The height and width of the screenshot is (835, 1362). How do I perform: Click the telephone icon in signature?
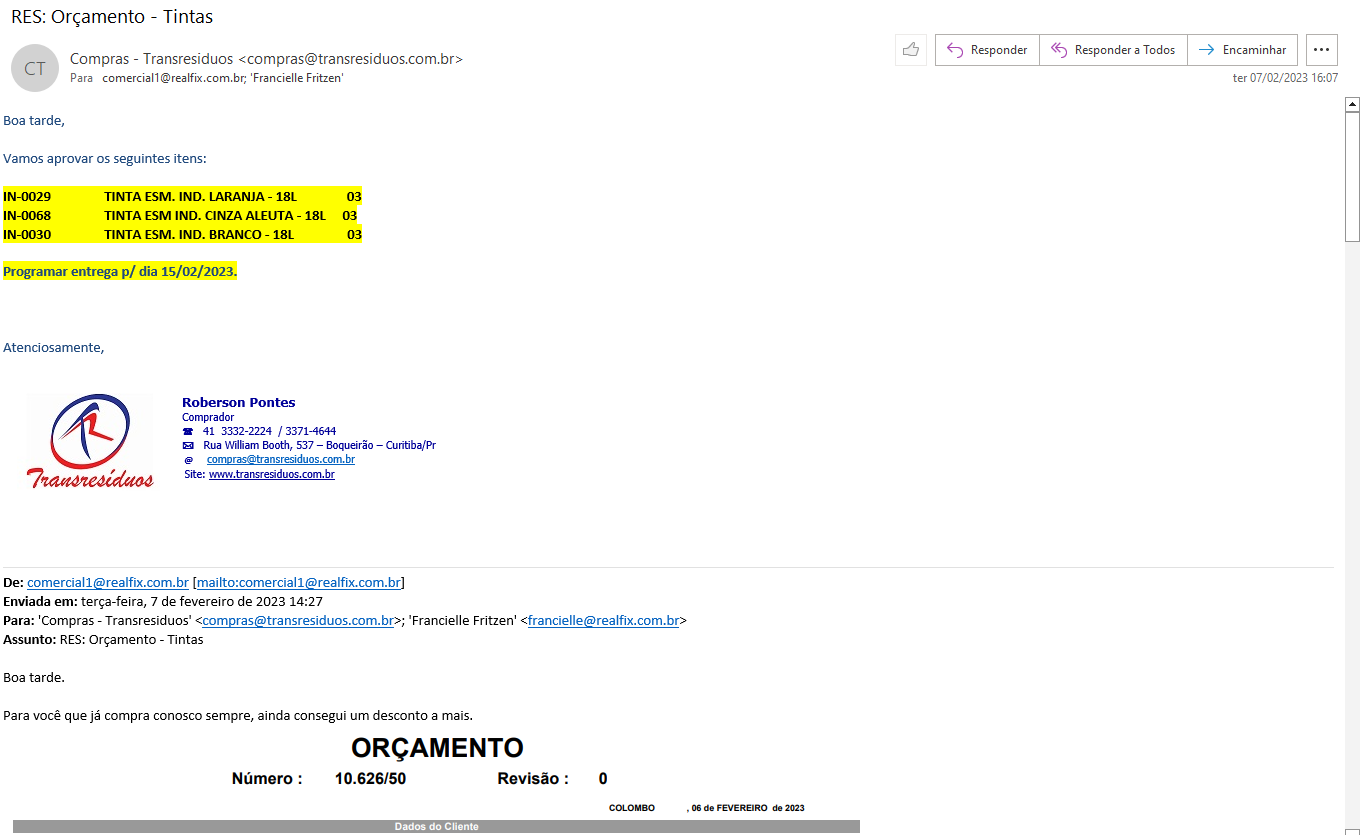tap(188, 431)
